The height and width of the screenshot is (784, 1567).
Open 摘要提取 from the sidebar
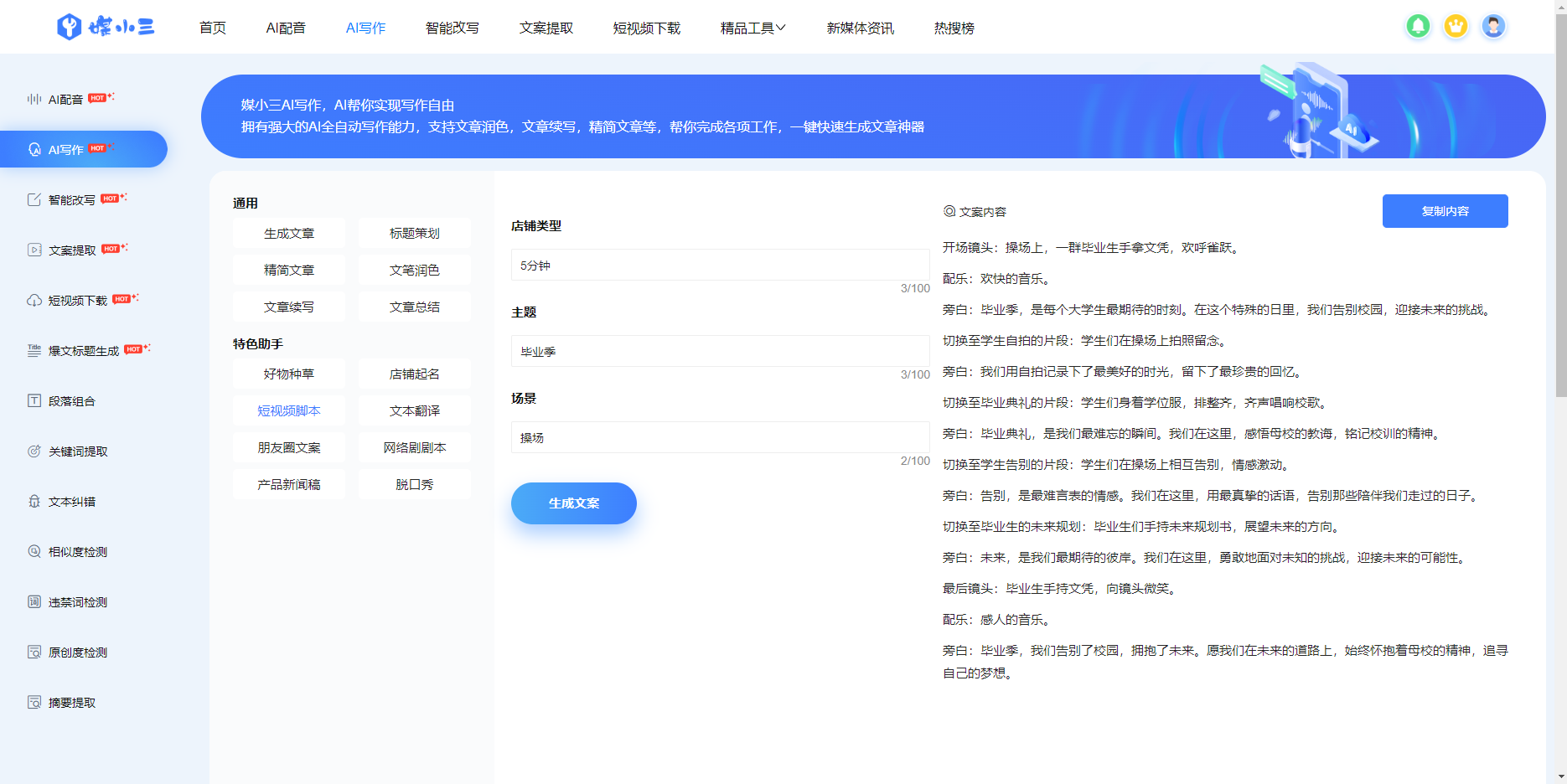click(72, 703)
